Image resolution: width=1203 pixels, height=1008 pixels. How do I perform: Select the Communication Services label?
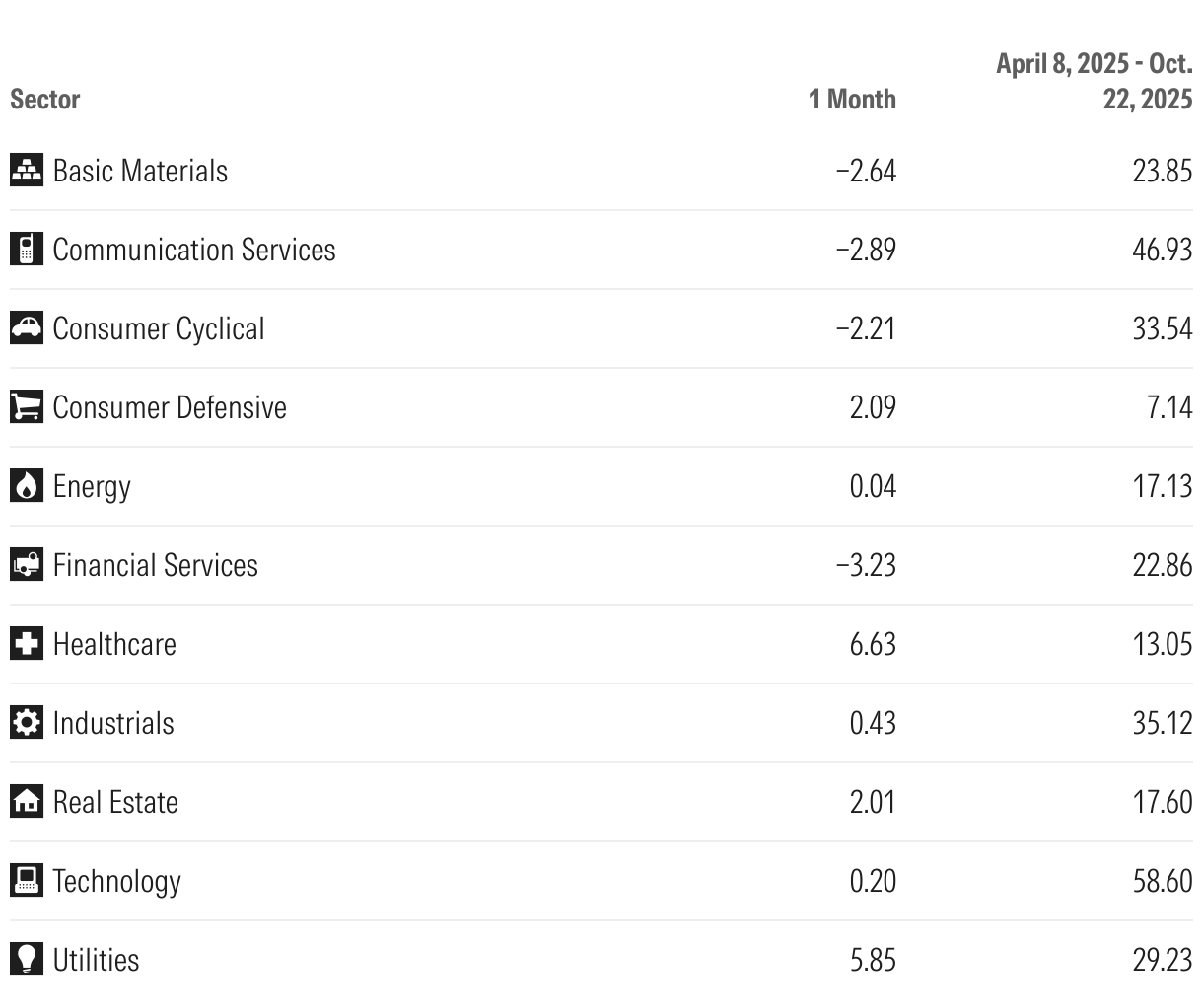tap(194, 250)
